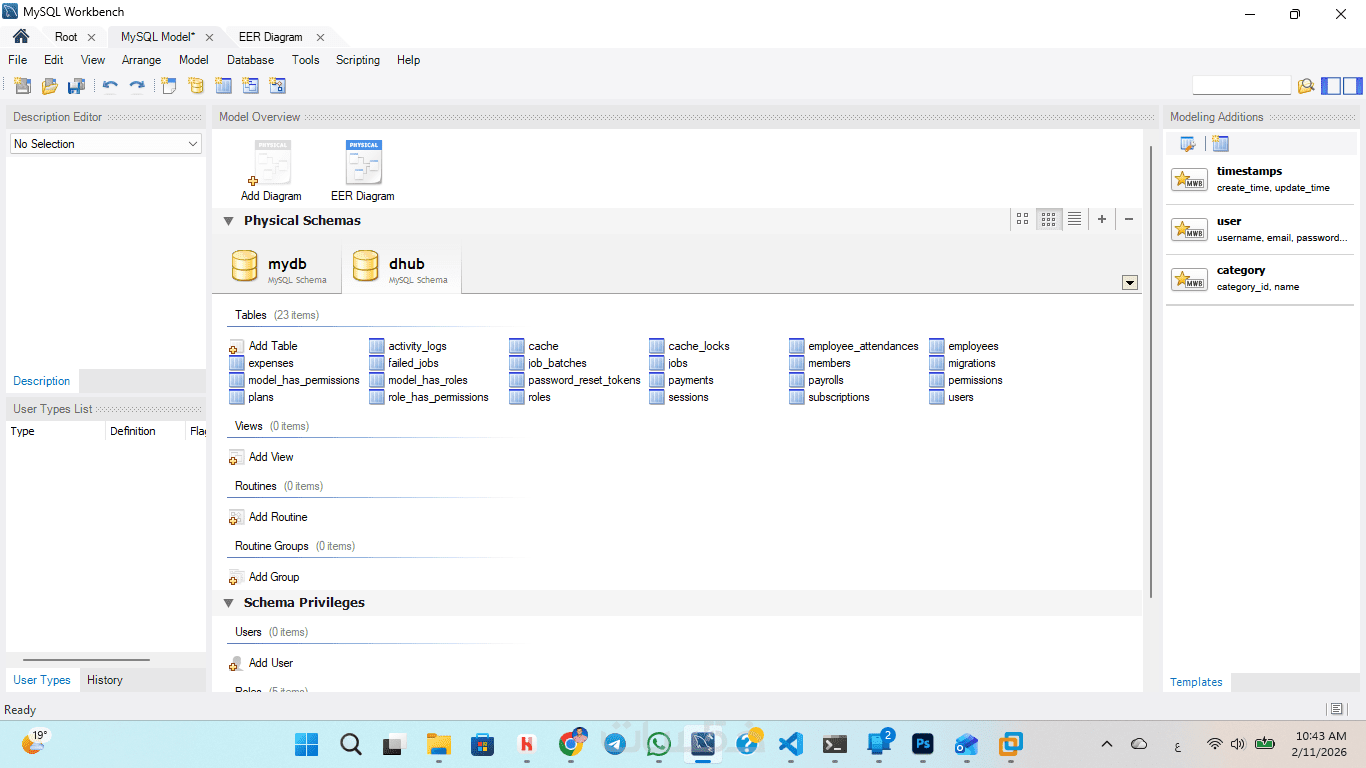Switch to large icons view
Image resolution: width=1366 pixels, height=768 pixels.
tap(1022, 219)
